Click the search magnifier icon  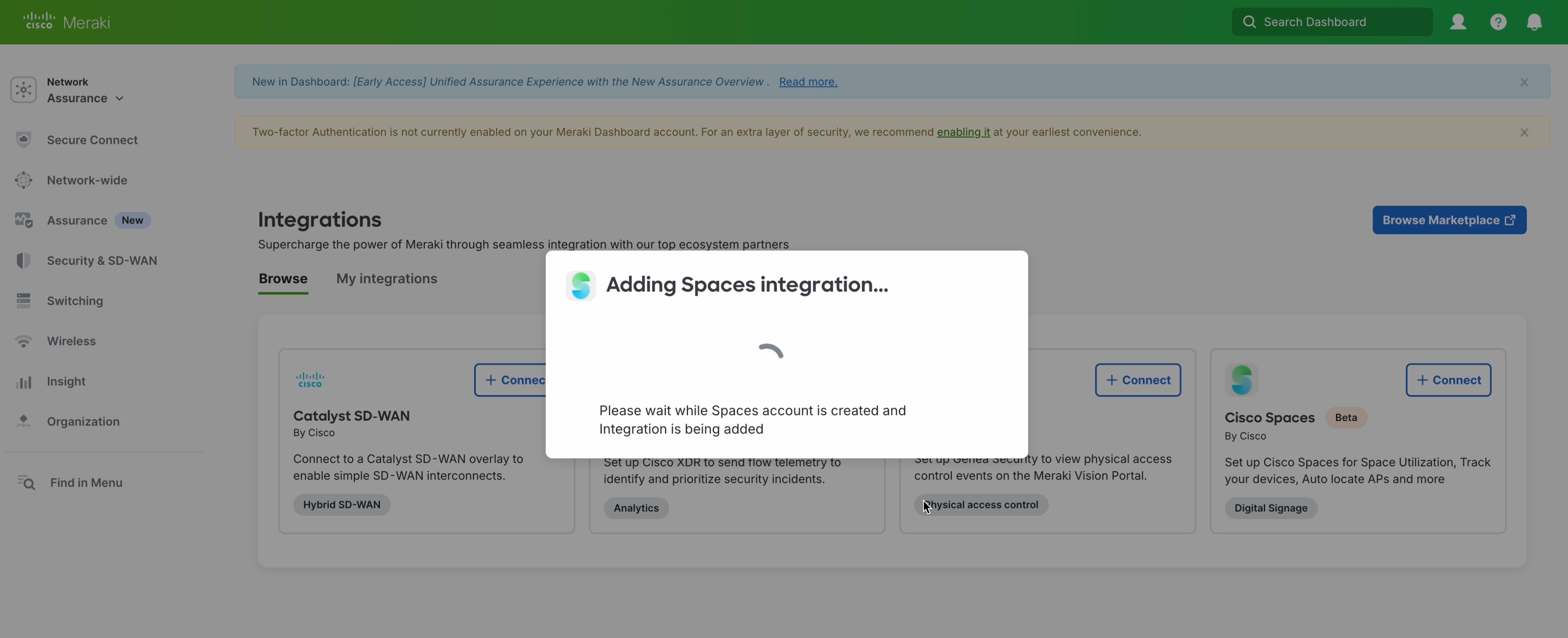point(1249,22)
